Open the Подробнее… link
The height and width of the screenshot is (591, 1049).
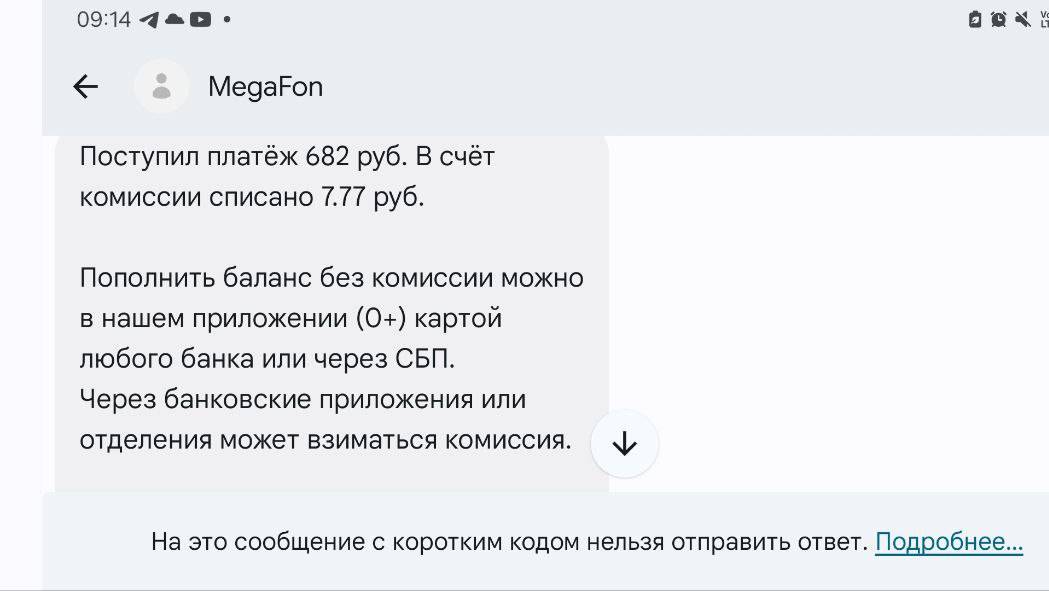pyautogui.click(x=949, y=542)
